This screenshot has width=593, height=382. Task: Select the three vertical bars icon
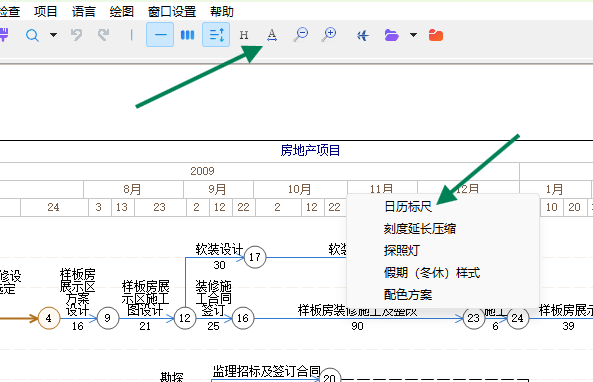188,35
